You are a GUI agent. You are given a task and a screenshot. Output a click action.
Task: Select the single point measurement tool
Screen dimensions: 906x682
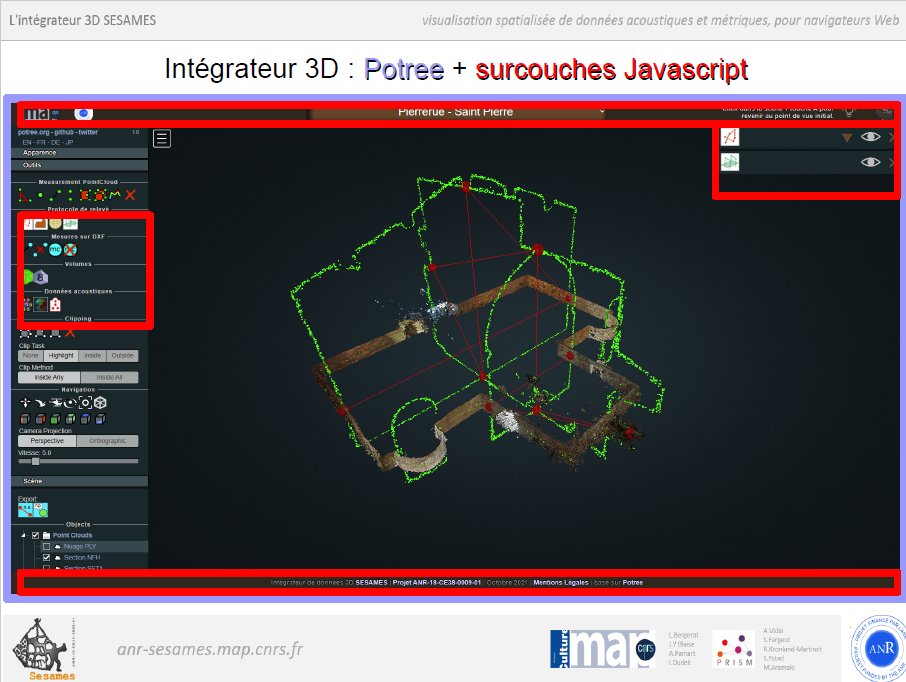click(40, 195)
